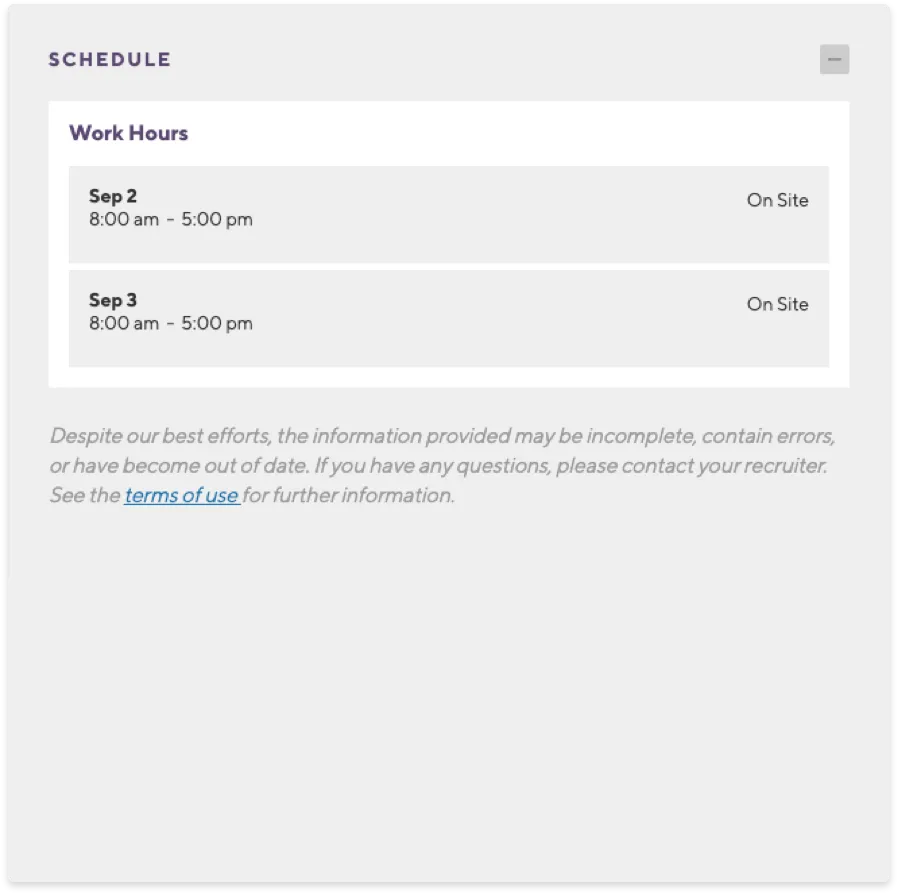
Task: Click the underlined terms of use text
Action: click(181, 495)
